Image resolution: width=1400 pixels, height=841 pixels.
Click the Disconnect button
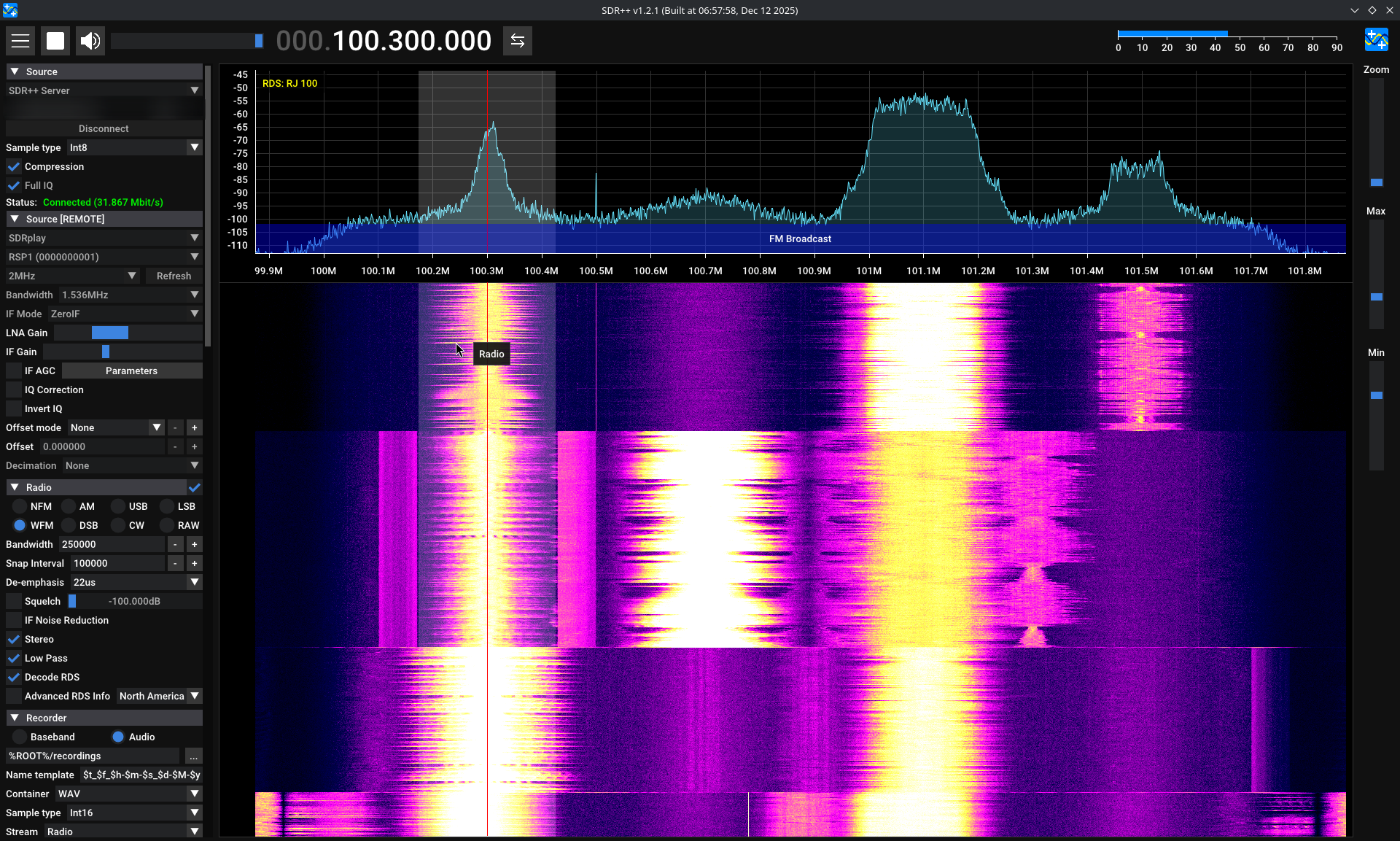pos(104,128)
